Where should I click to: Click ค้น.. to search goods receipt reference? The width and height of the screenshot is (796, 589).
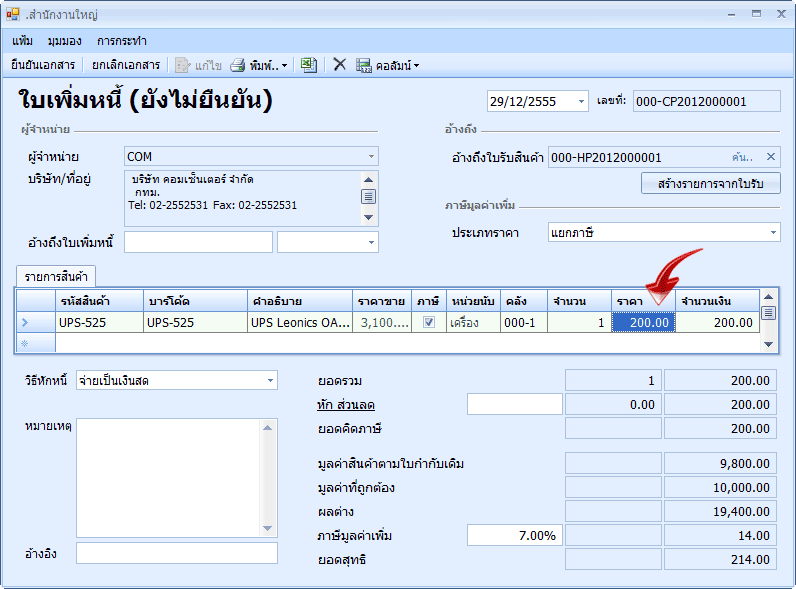(x=741, y=157)
